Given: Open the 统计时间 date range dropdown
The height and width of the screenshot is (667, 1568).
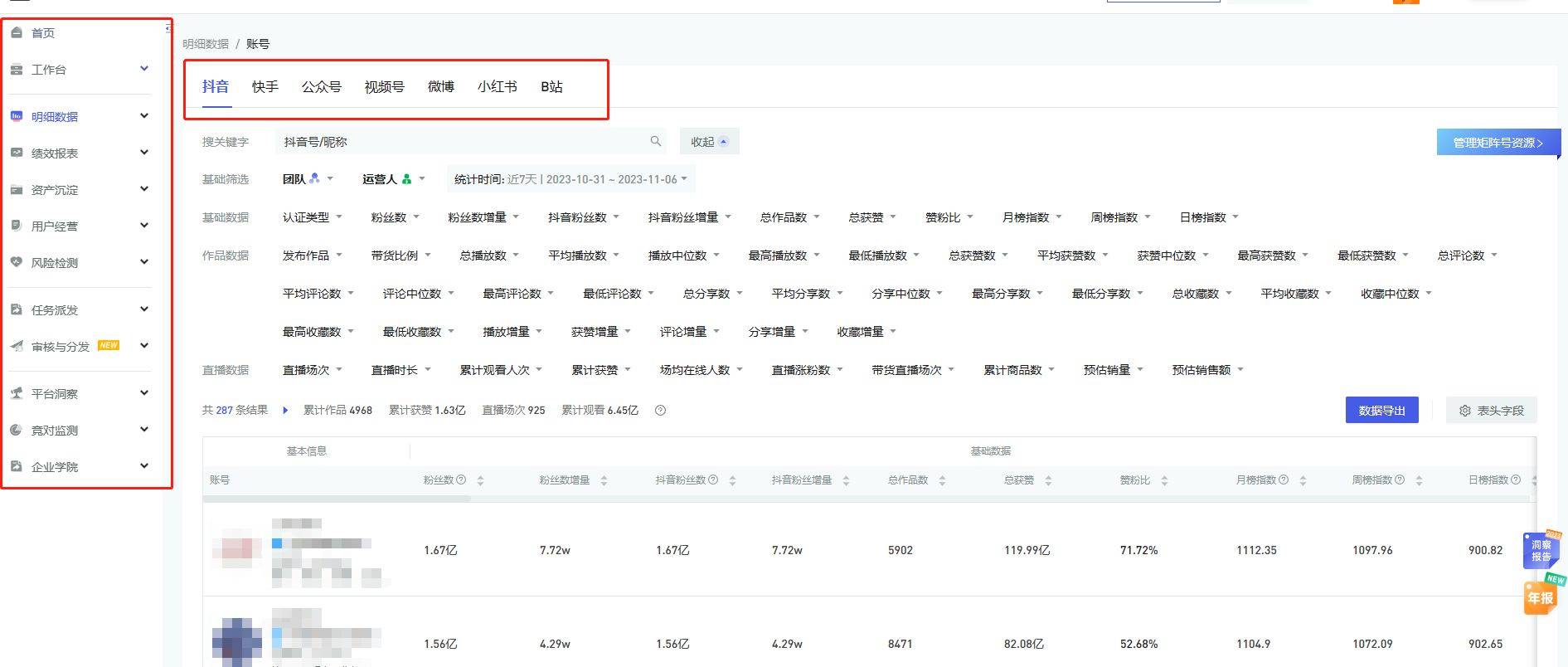Looking at the screenshot, I should 570,179.
